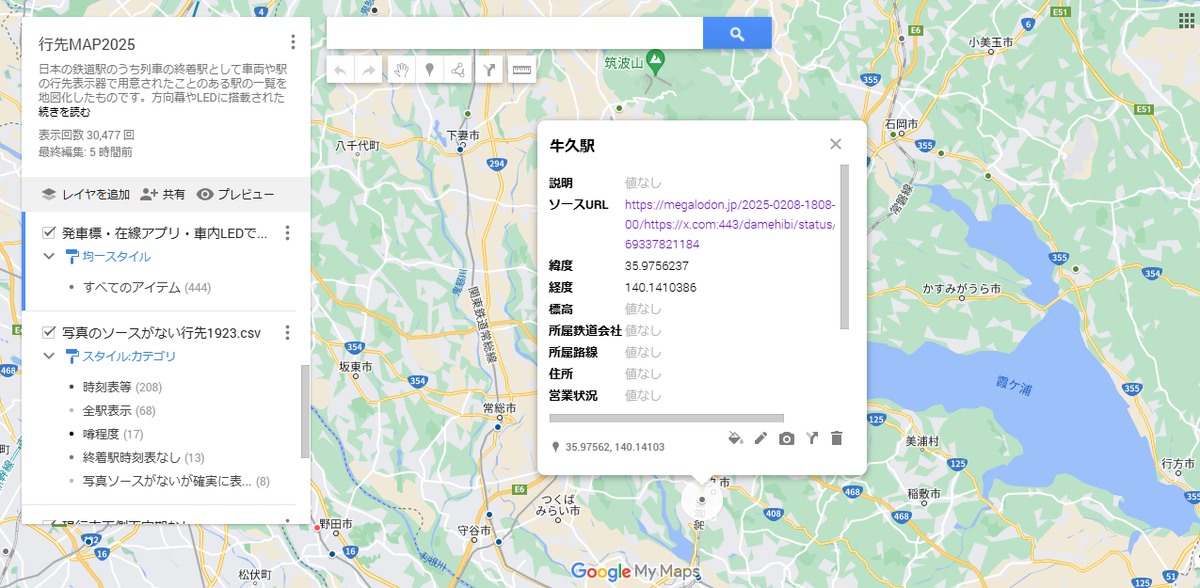This screenshot has width=1200, height=588.
Task: Expand the 終着駅時刻表なし (13) category
Action: click(x=143, y=458)
